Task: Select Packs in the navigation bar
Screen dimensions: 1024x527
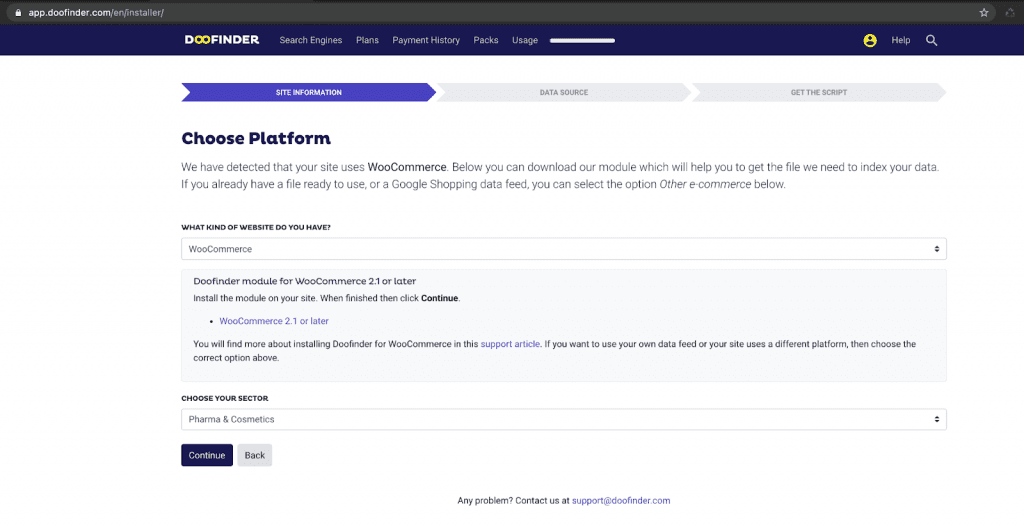Action: coord(486,41)
